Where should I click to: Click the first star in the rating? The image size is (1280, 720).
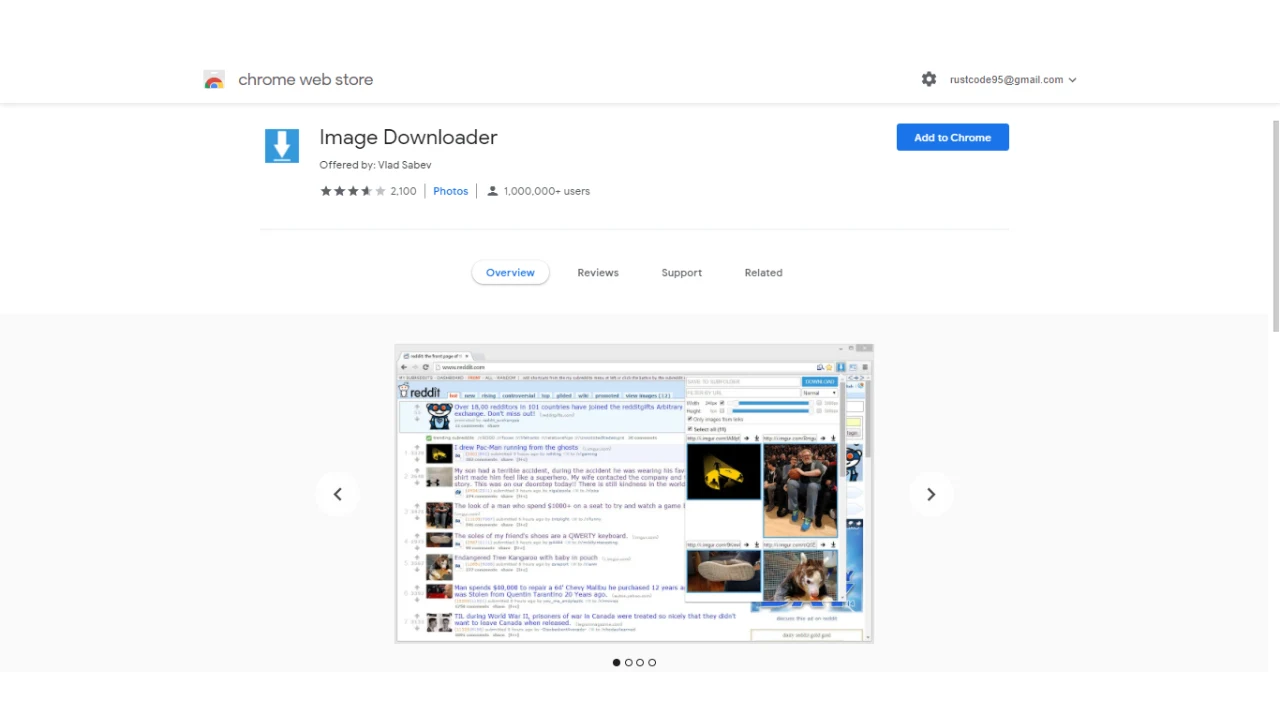(x=325, y=190)
